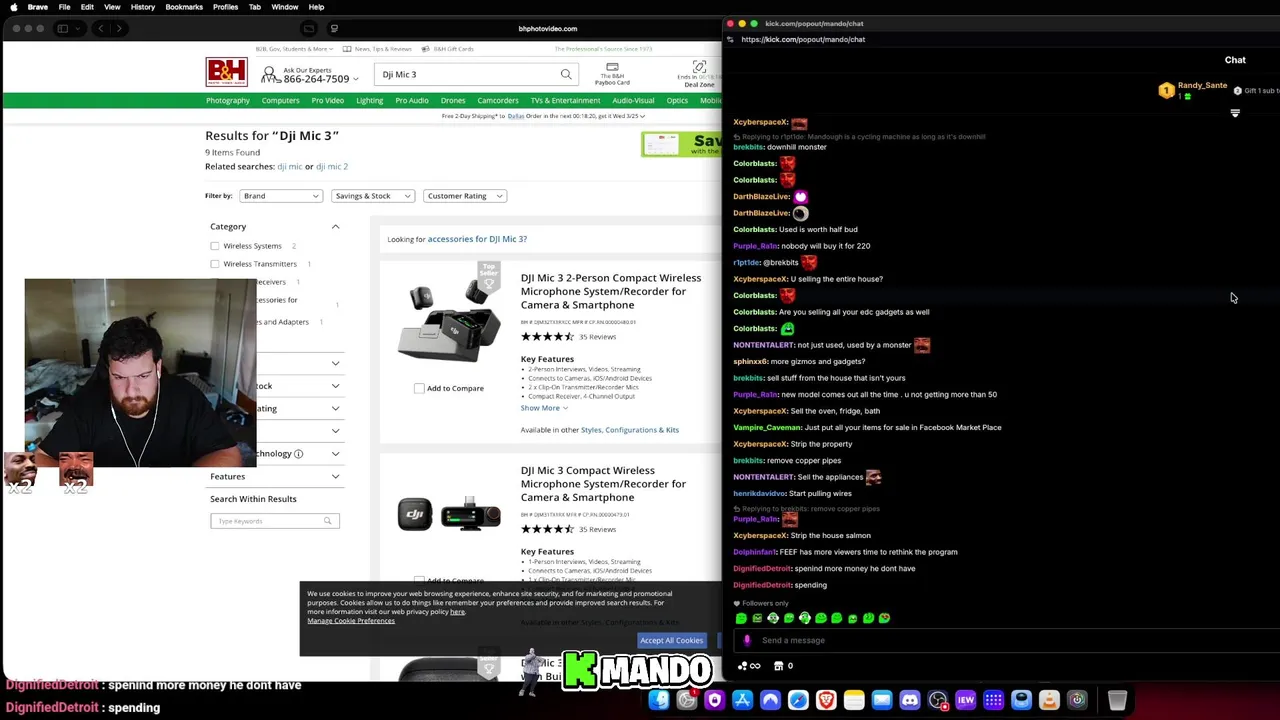
Task: Collapse the Category filter section
Action: (x=335, y=227)
